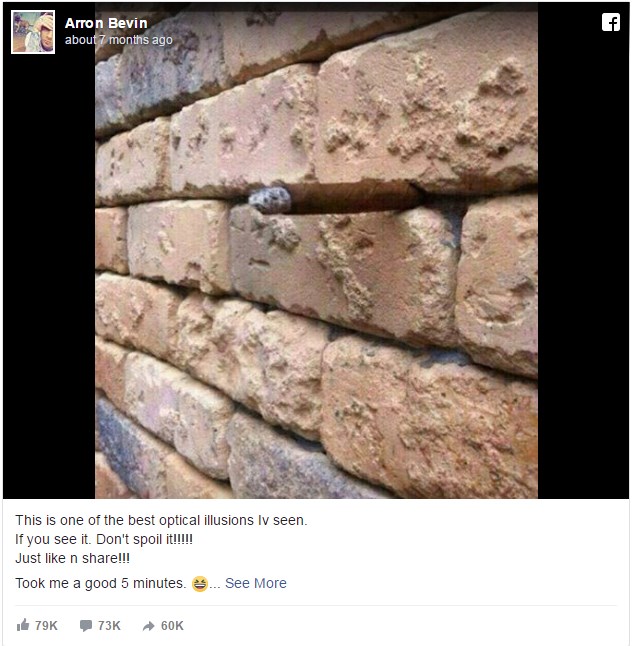Viewport: 633px width, 646px height.
Task: Click the 'Just like n share!!!' line
Action: 73,558
